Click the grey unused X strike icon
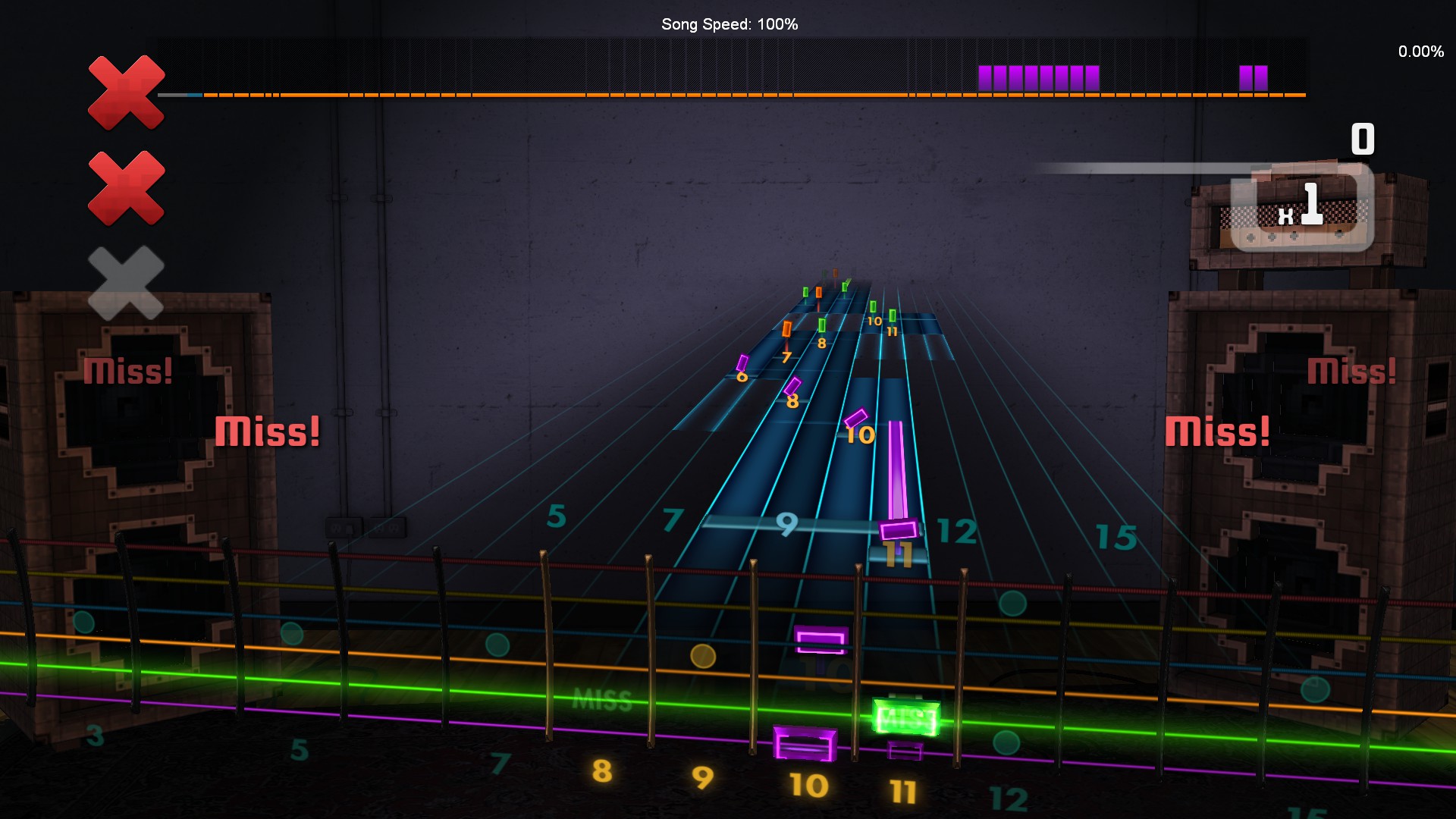This screenshot has height=819, width=1456. 127,283
